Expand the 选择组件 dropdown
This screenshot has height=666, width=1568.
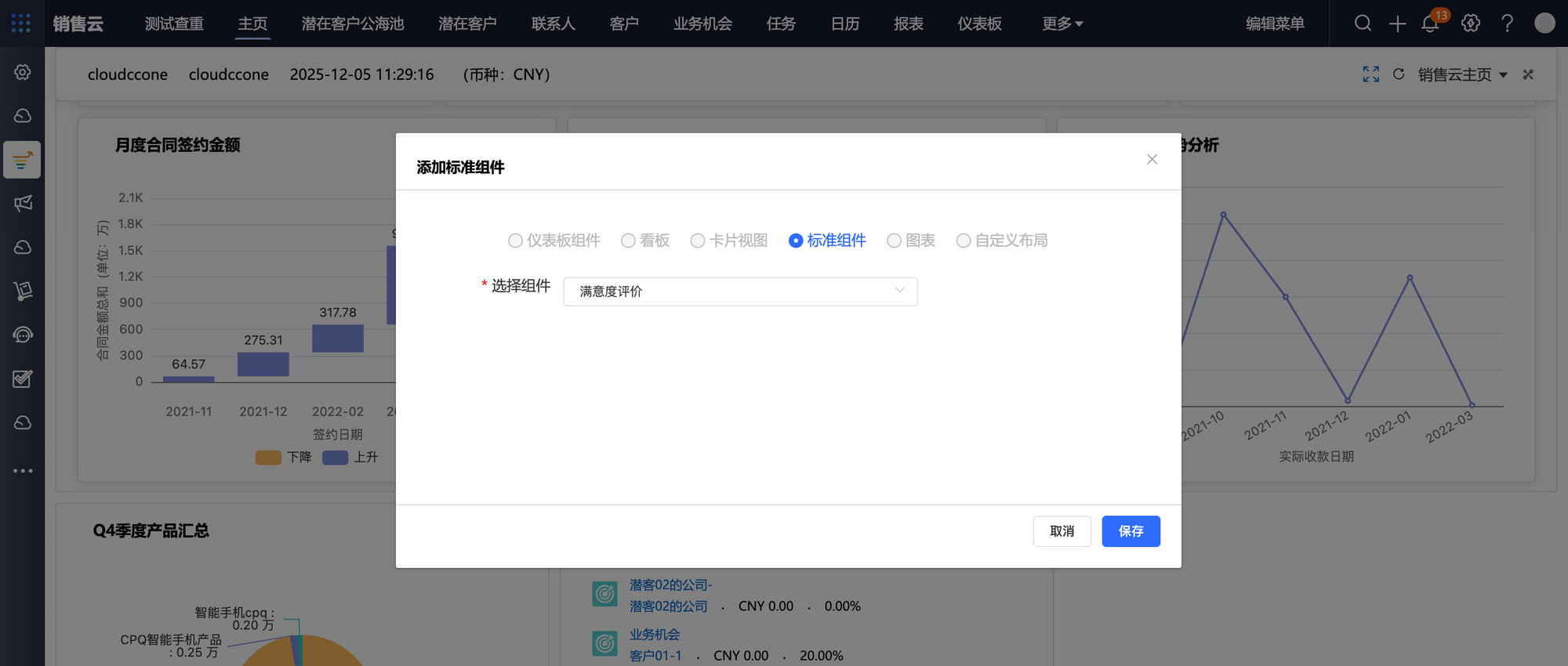click(x=740, y=291)
